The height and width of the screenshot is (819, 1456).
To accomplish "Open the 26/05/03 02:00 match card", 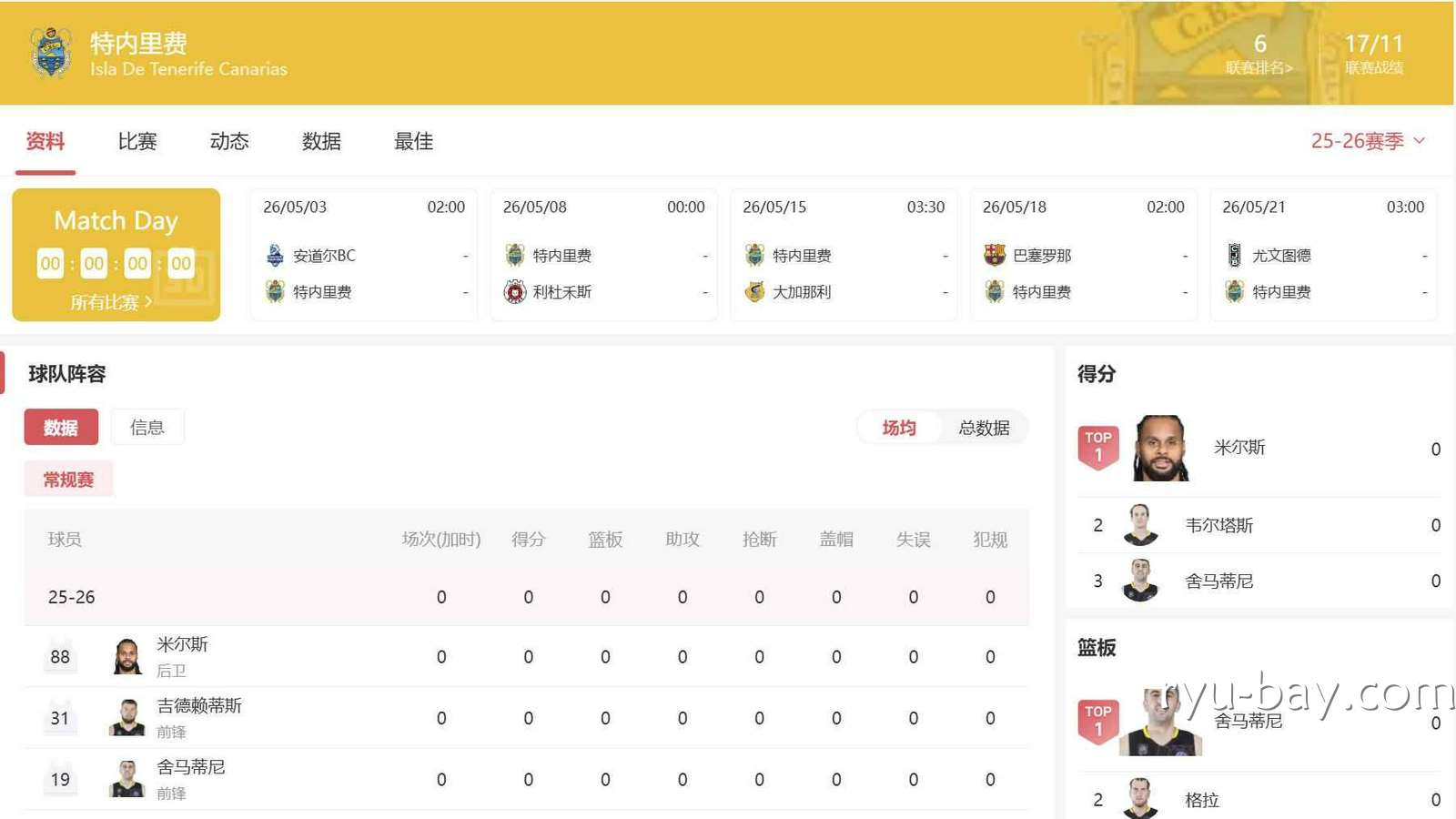I will pos(364,255).
